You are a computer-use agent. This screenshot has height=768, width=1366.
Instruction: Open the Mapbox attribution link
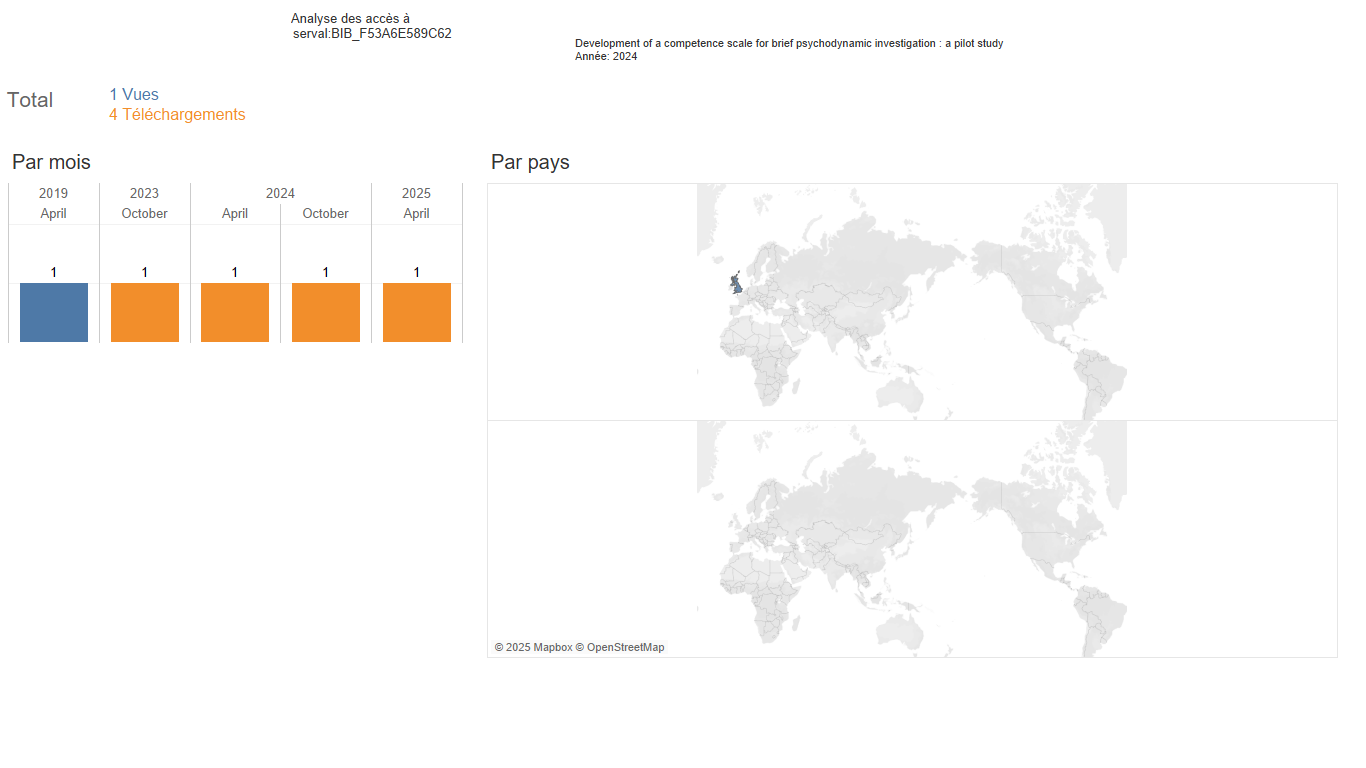tap(533, 647)
